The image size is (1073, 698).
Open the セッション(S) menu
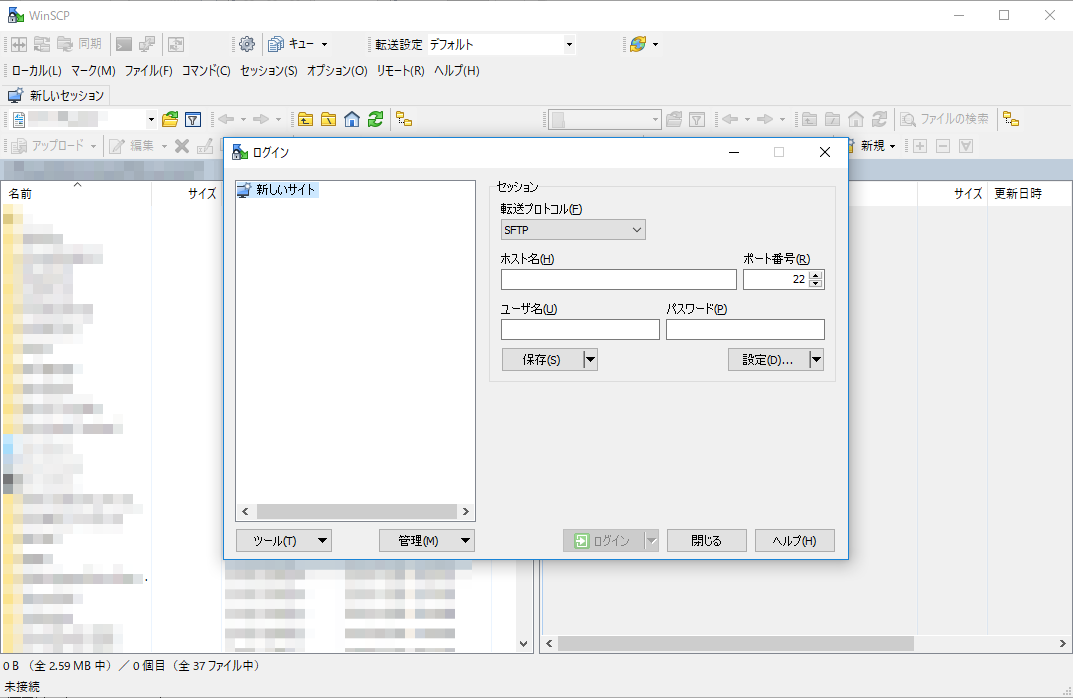(x=269, y=70)
